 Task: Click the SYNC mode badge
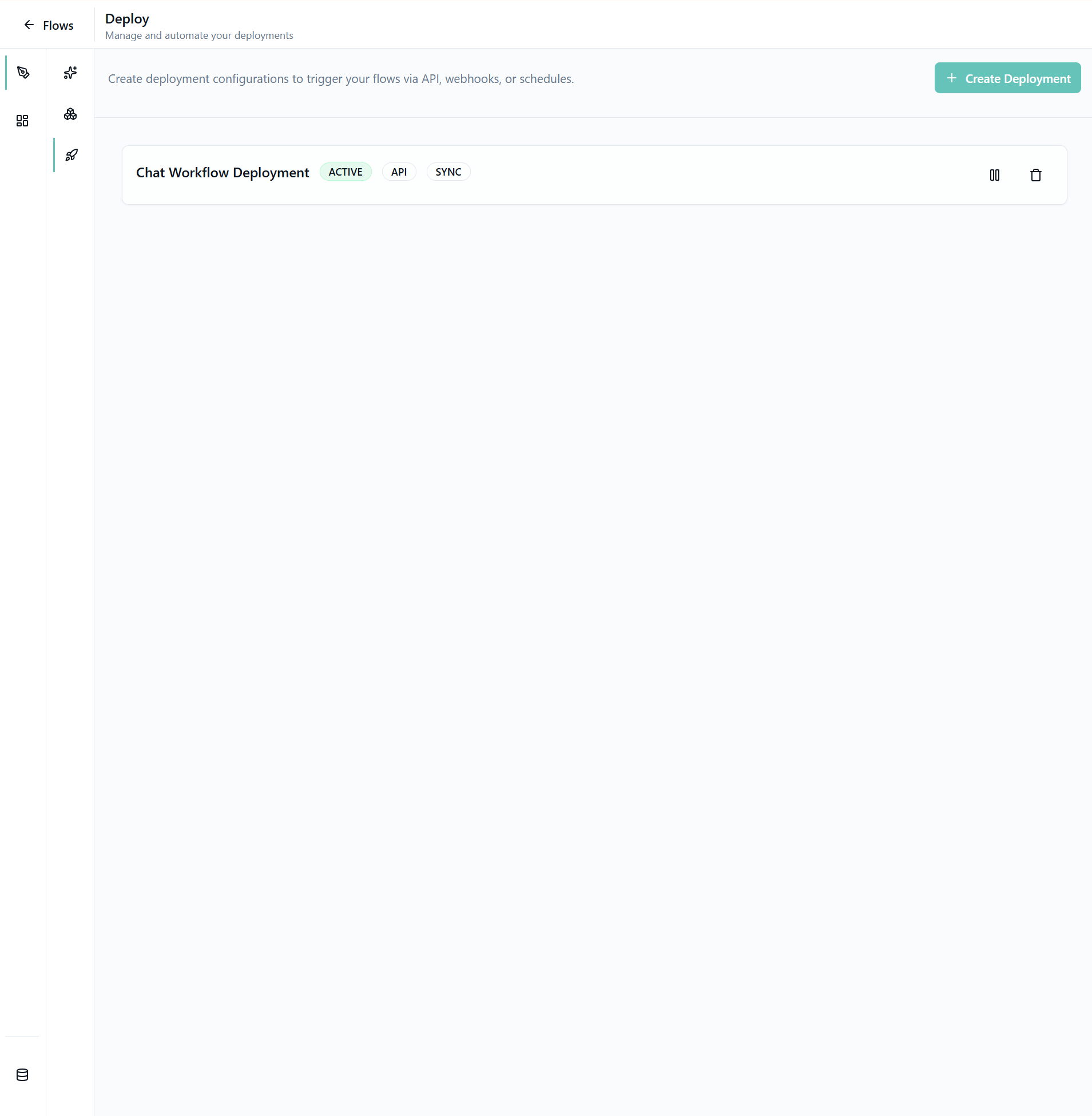point(448,172)
